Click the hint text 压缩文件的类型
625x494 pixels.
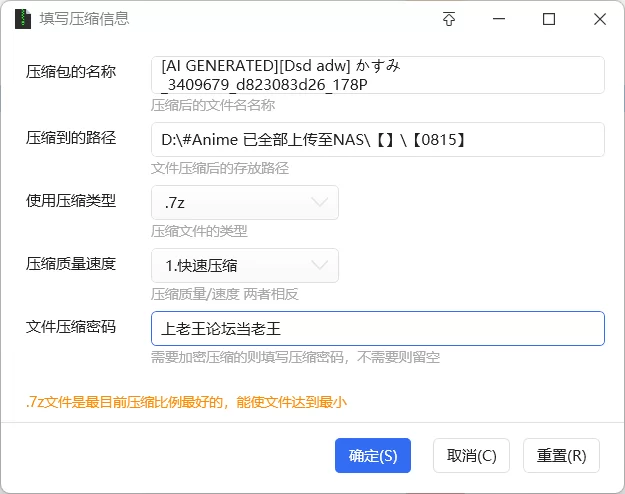199,231
